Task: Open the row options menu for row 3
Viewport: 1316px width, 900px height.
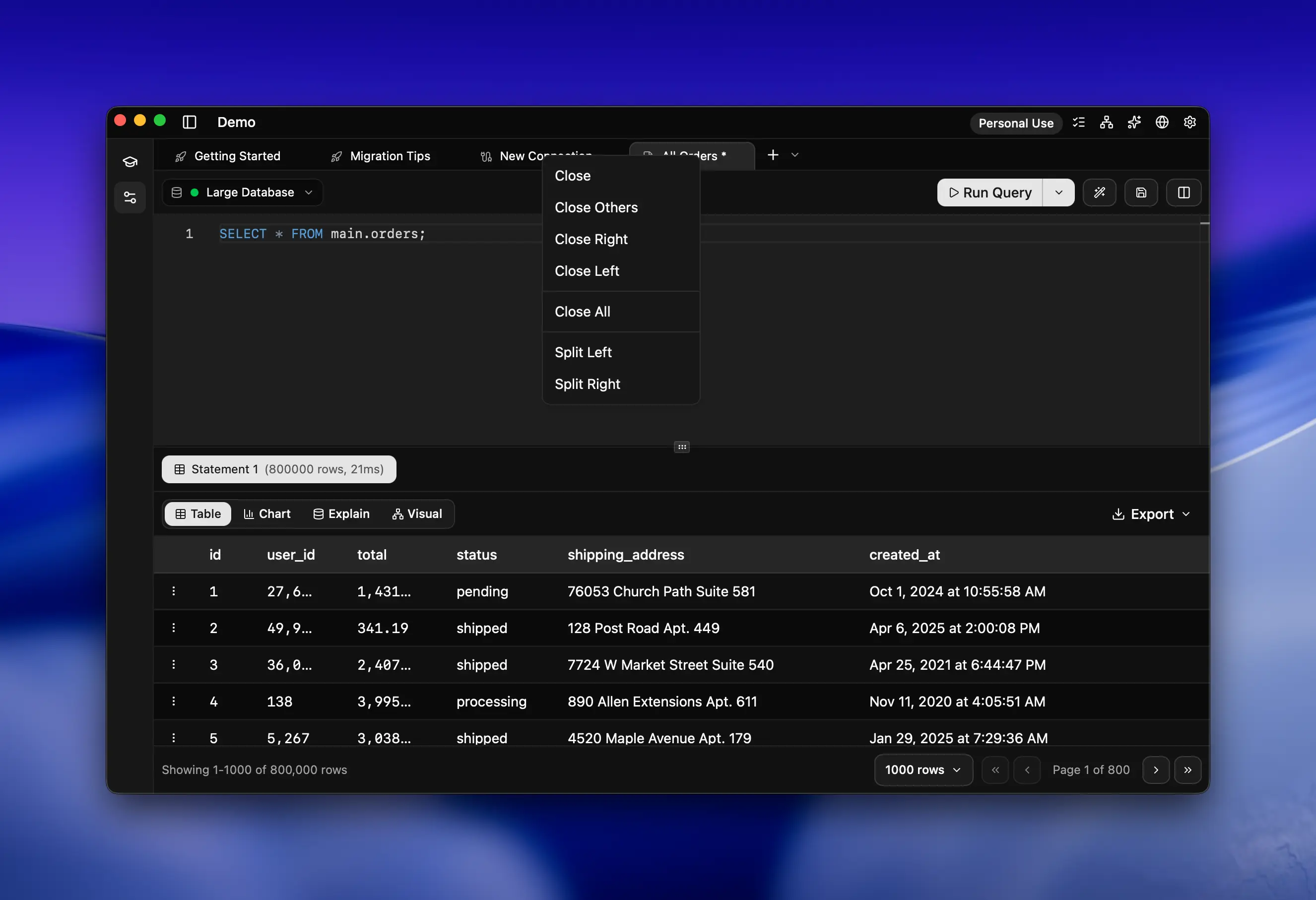Action: point(174,664)
